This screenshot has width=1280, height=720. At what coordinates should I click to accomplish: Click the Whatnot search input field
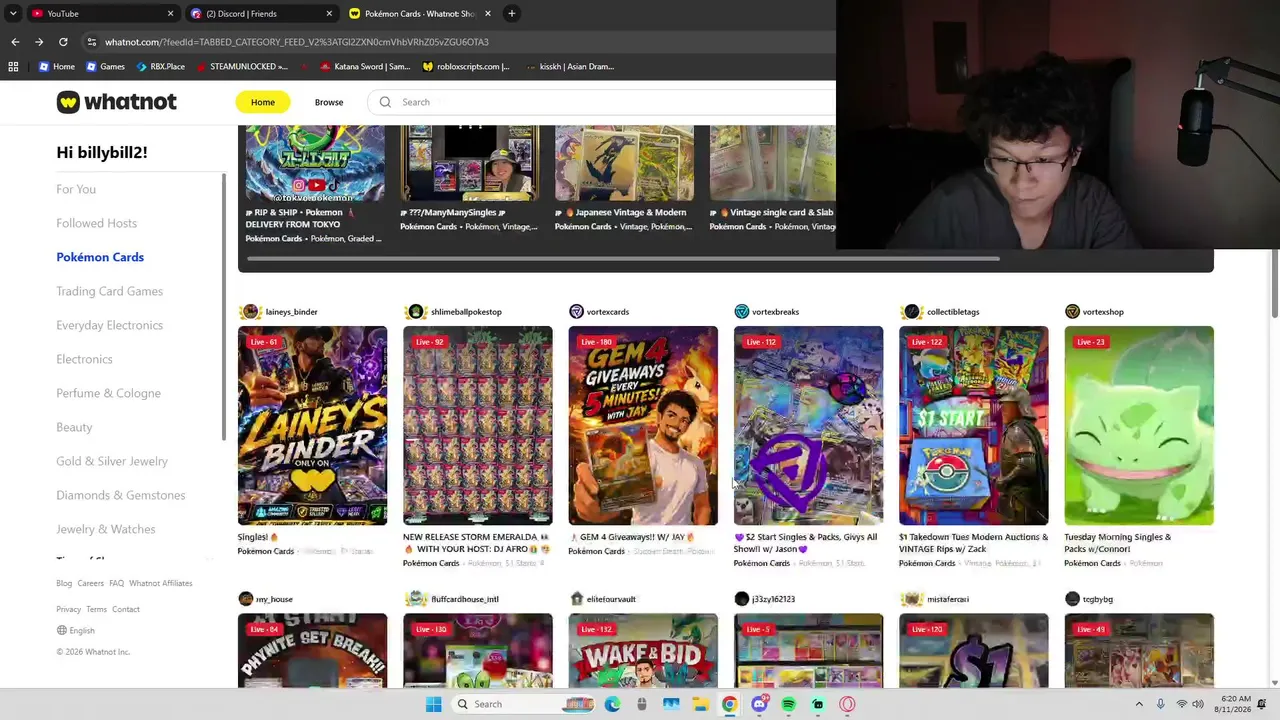(x=602, y=102)
